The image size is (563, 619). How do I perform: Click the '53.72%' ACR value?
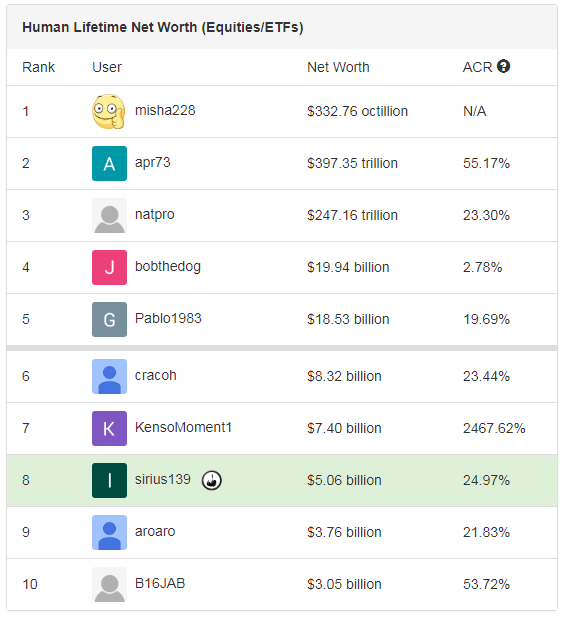tap(486, 585)
